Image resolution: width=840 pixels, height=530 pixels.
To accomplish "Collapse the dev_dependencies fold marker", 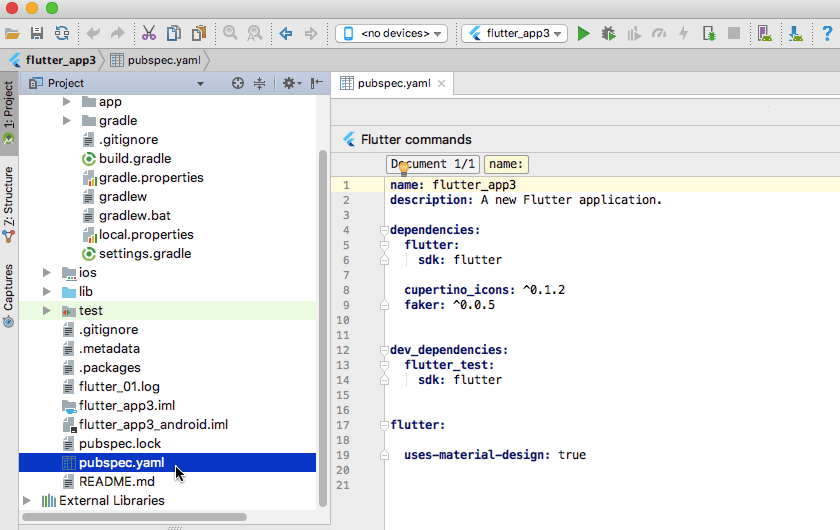I will (x=384, y=350).
